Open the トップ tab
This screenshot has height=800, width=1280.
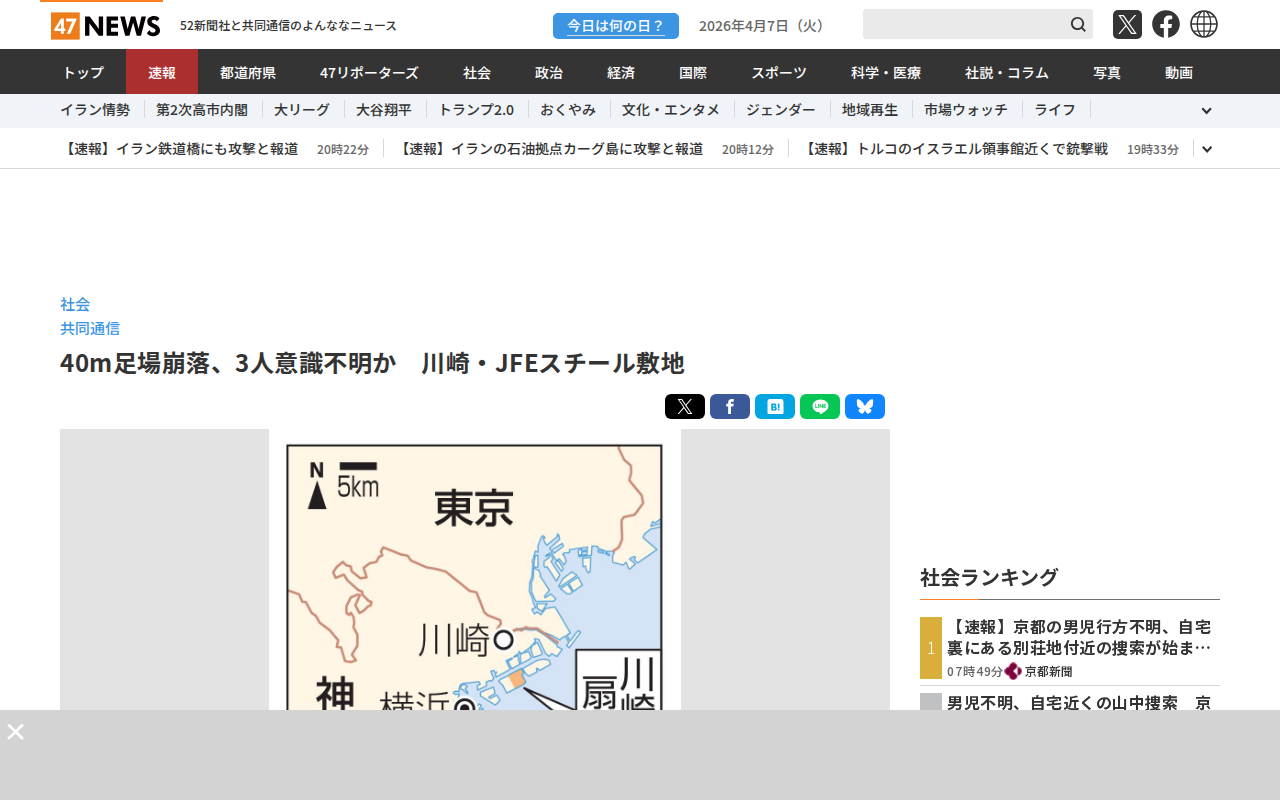pos(83,72)
